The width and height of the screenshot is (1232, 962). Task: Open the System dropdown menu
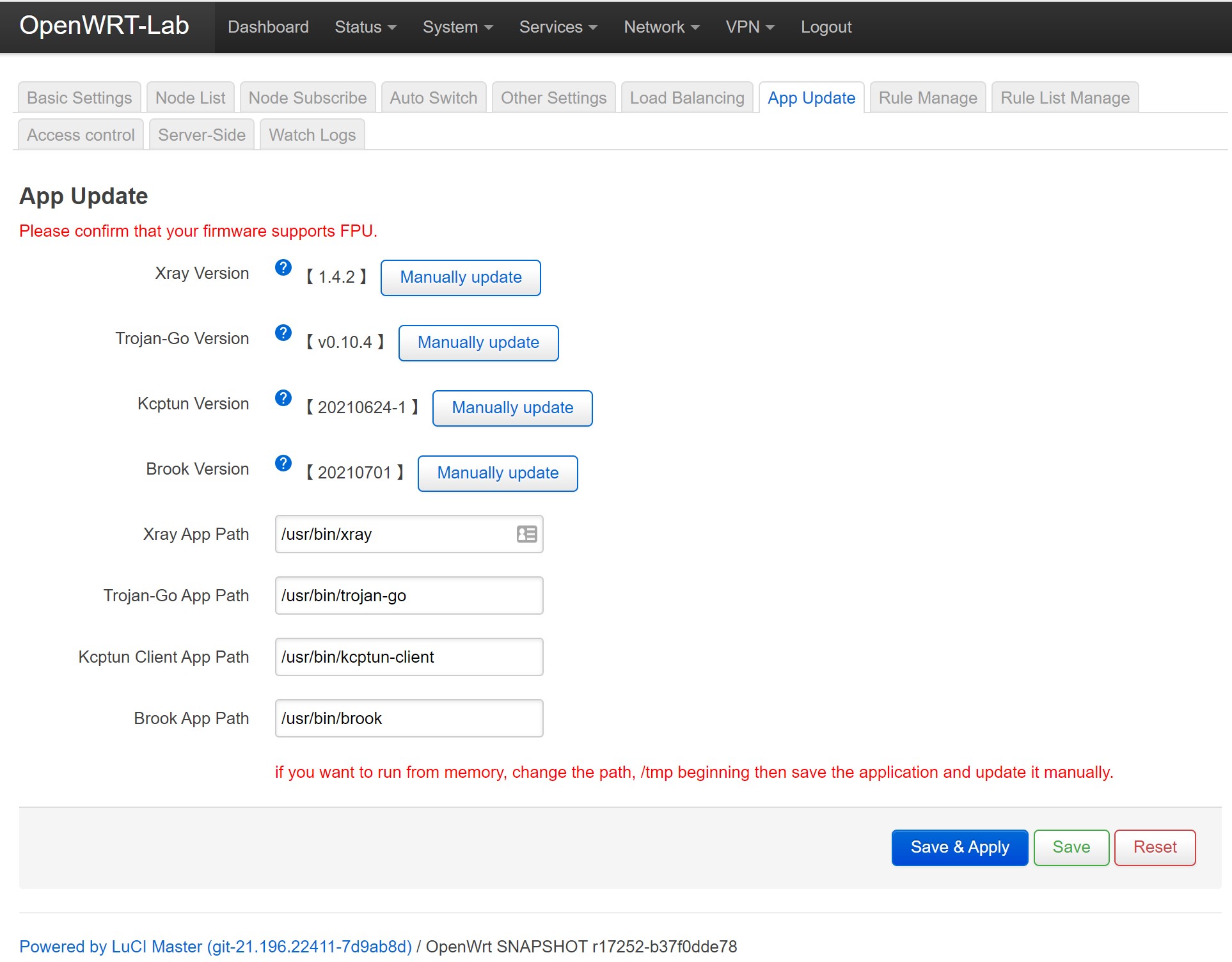click(x=457, y=27)
